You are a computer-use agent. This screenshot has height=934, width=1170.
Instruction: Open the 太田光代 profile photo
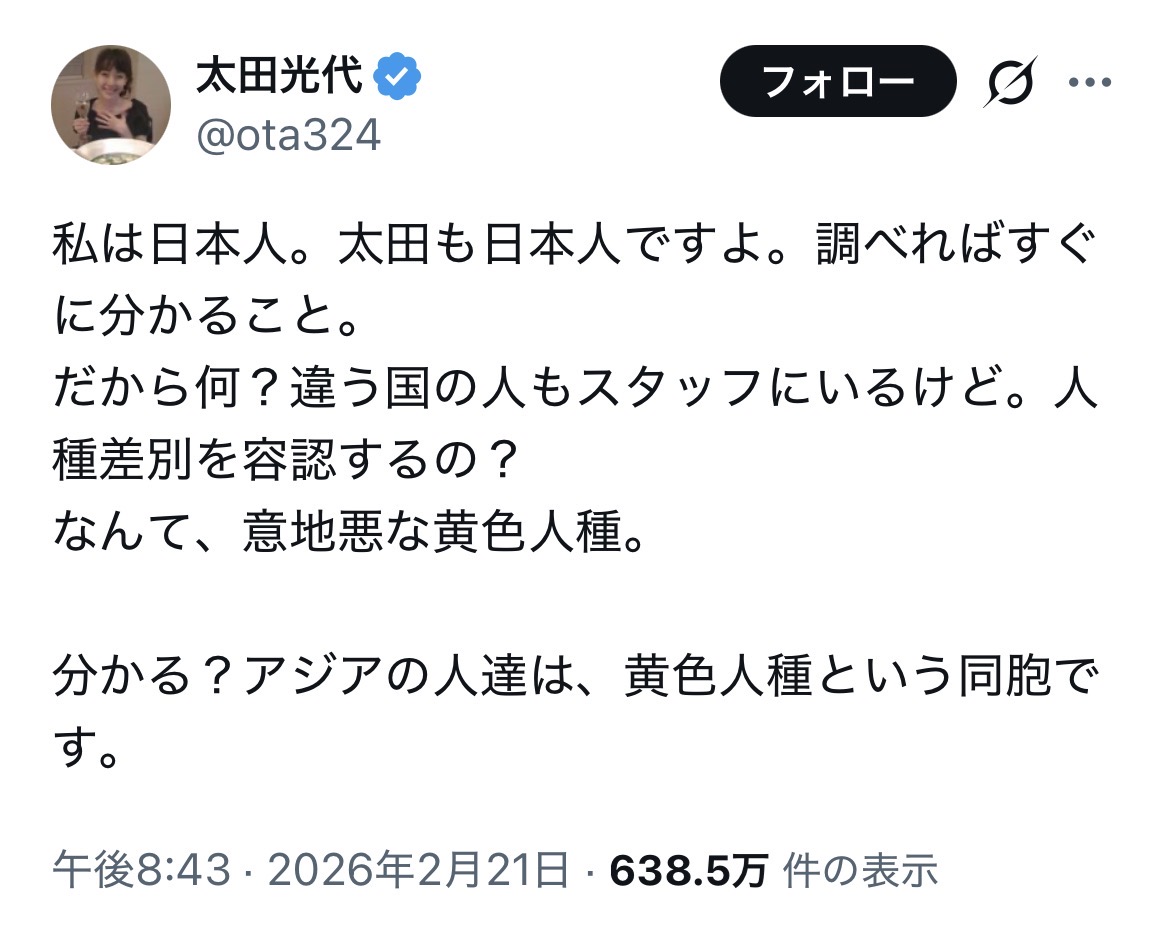click(111, 105)
